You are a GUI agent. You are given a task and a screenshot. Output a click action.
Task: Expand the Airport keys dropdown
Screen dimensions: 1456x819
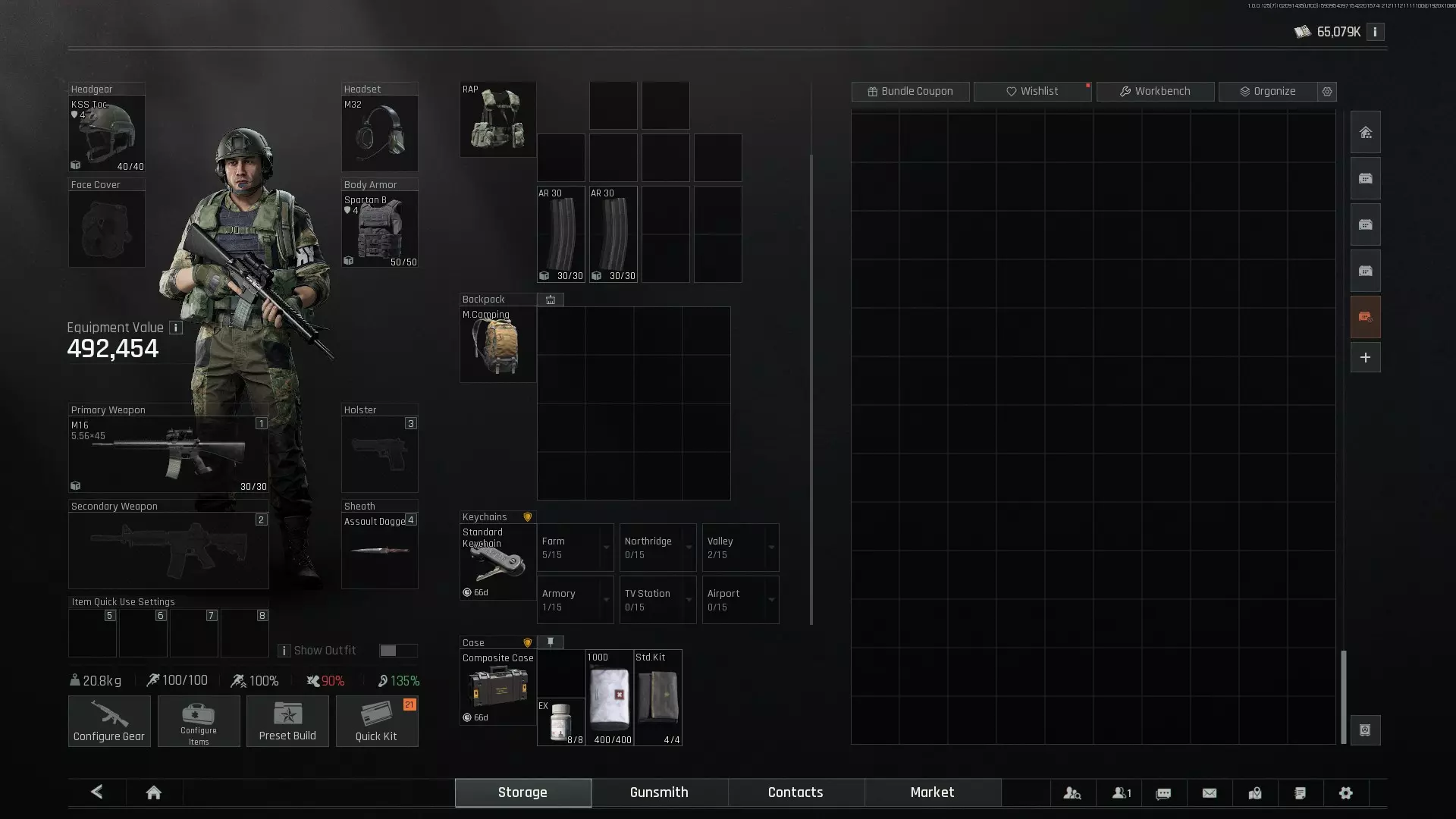[771, 600]
